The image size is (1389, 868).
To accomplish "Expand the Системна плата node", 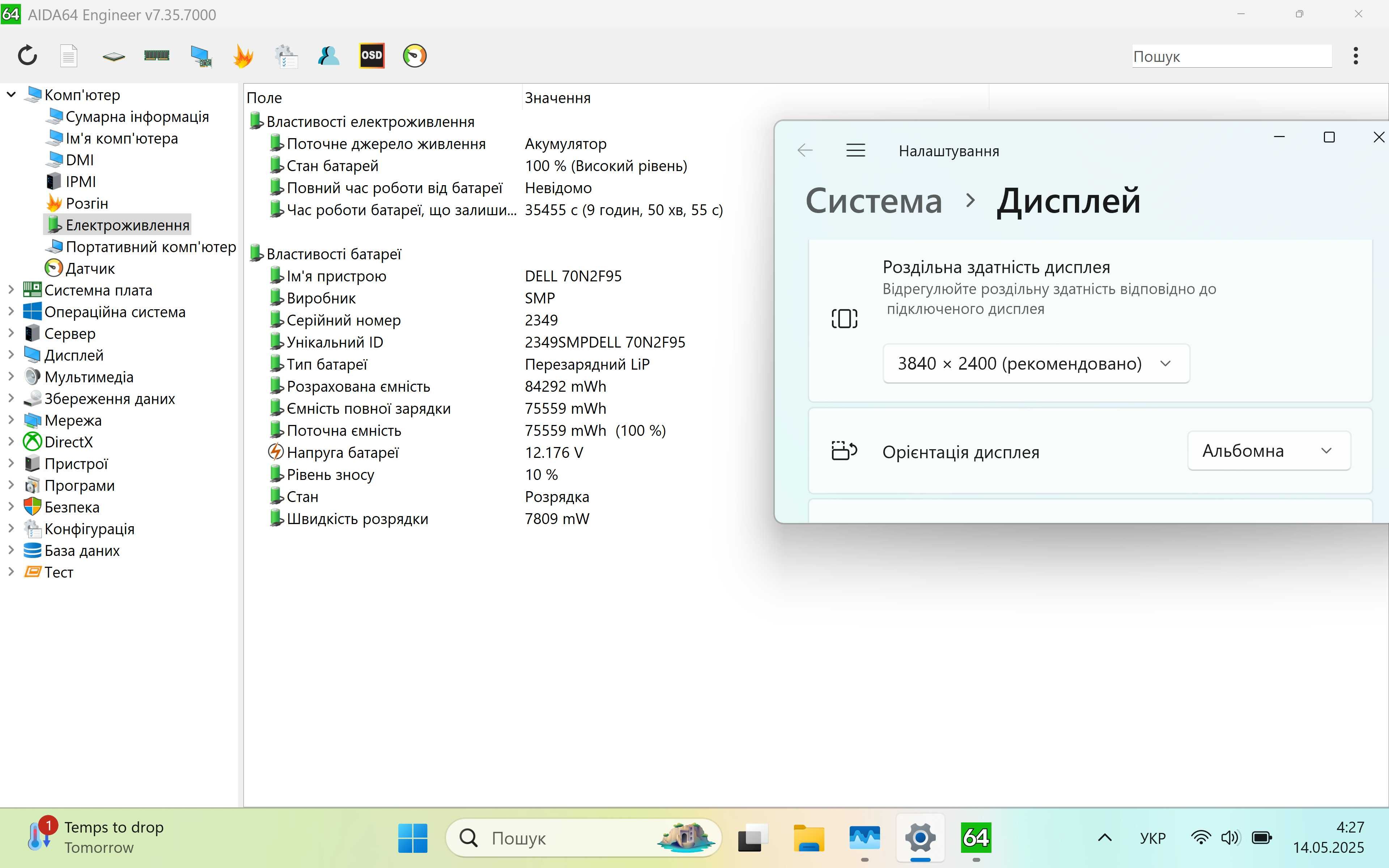I will [x=11, y=290].
